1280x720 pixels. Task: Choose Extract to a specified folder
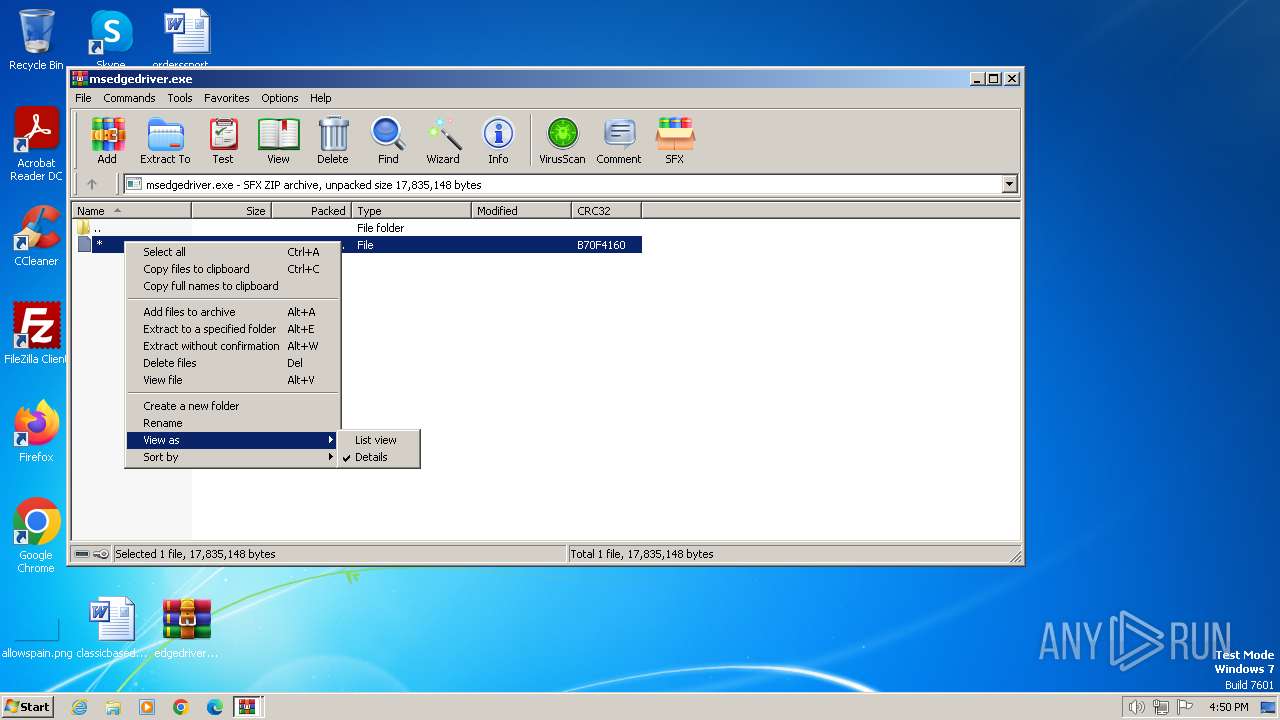tap(233, 329)
